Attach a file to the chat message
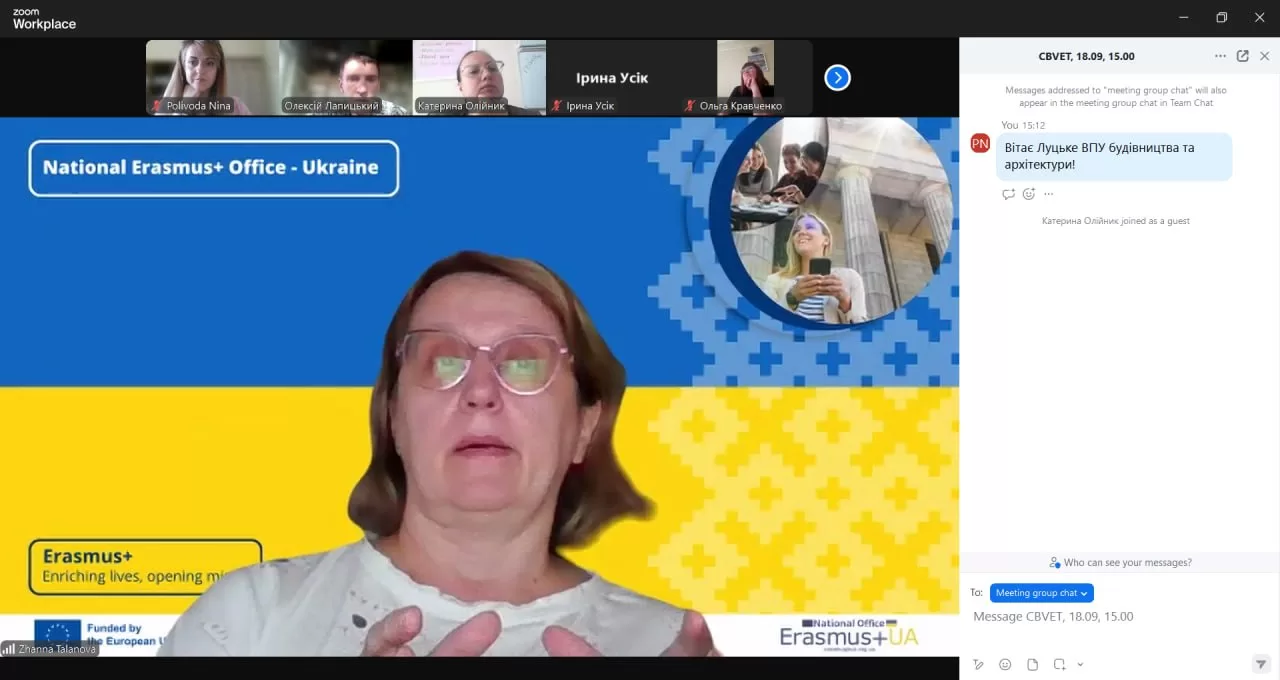This screenshot has width=1280, height=680. (1032, 664)
